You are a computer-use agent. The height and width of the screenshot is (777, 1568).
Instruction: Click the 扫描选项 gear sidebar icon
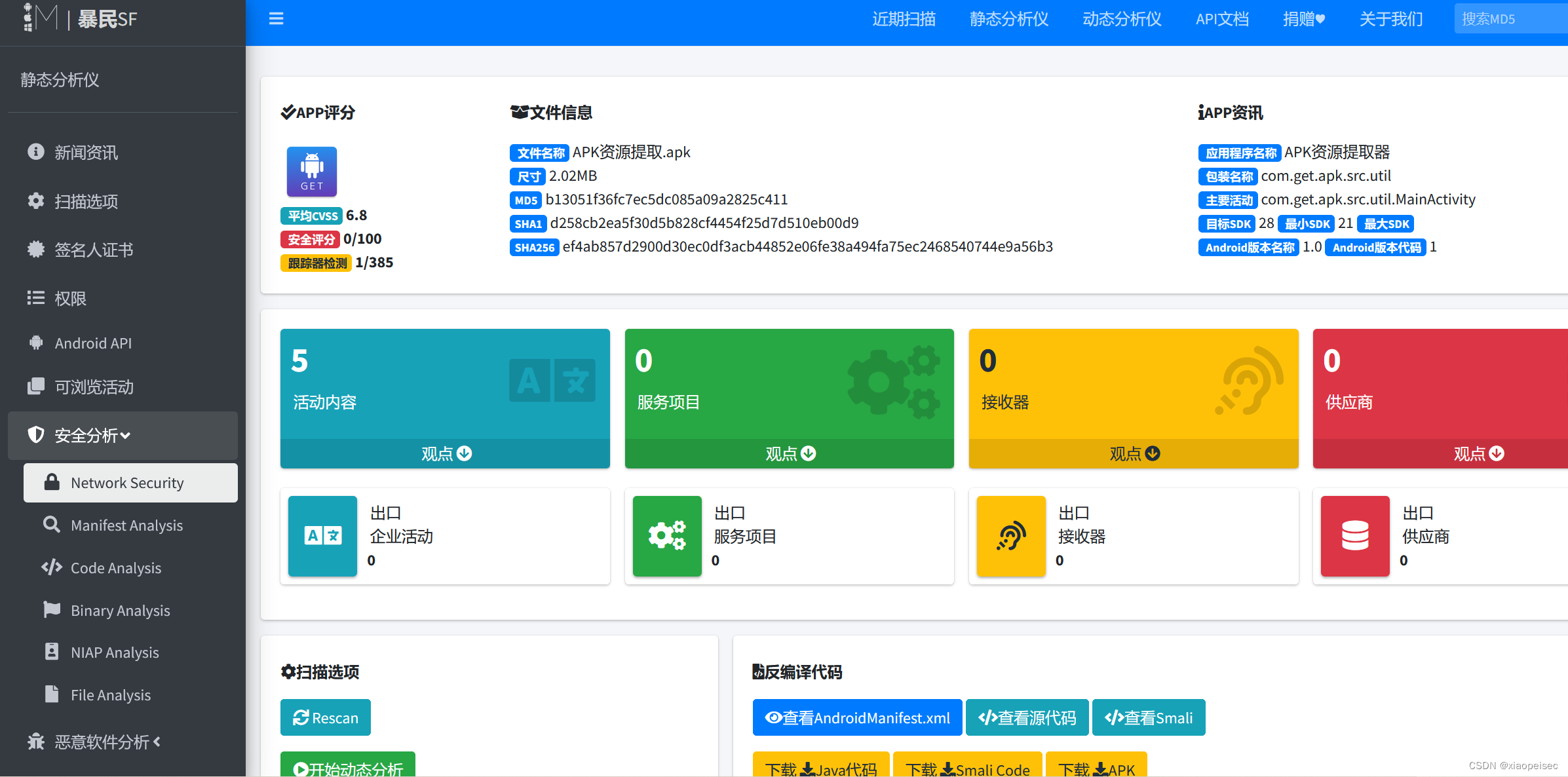click(36, 200)
